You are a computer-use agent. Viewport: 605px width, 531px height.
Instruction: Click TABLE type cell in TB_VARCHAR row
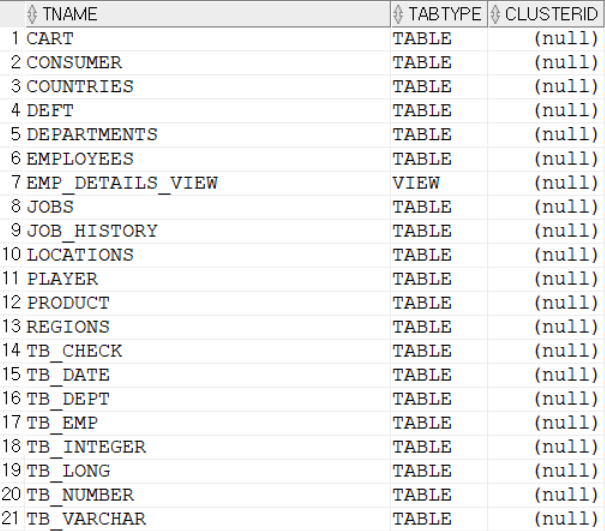pyautogui.click(x=439, y=519)
